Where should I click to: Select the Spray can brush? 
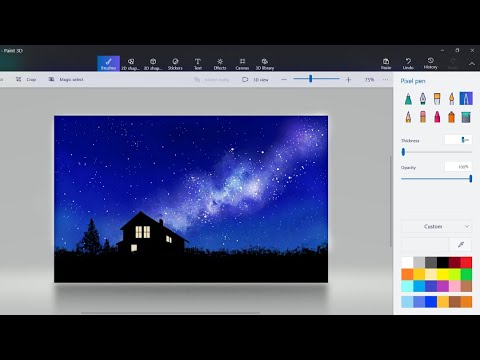pyautogui.click(x=451, y=117)
